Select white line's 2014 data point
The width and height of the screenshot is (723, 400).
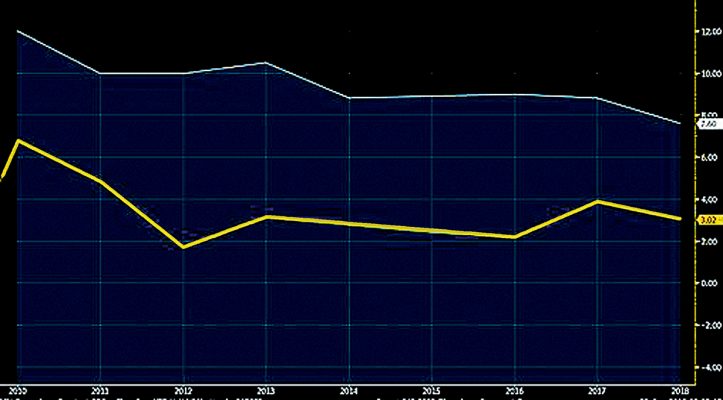click(349, 98)
